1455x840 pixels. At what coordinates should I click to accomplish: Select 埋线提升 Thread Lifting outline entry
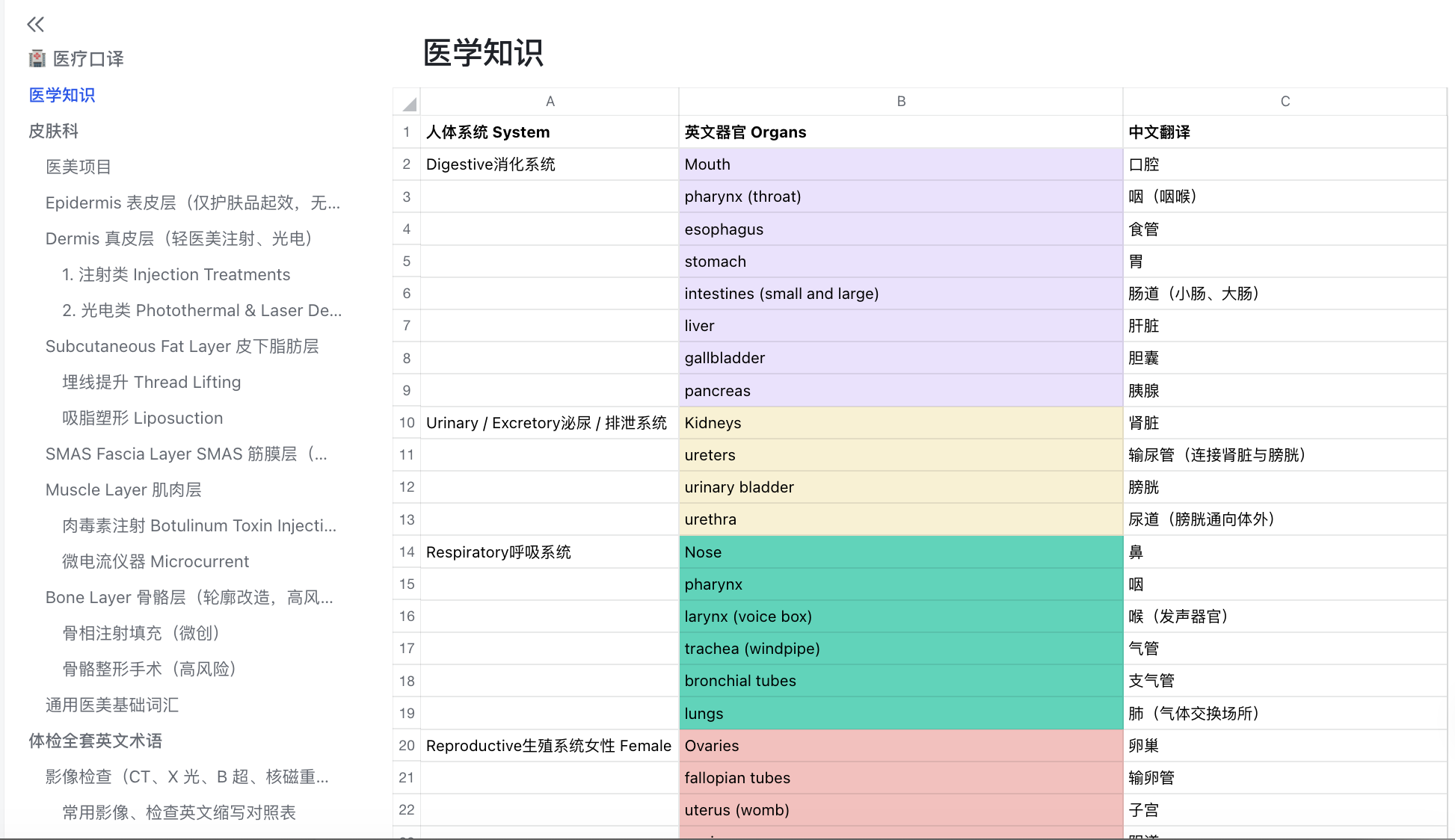[x=152, y=382]
